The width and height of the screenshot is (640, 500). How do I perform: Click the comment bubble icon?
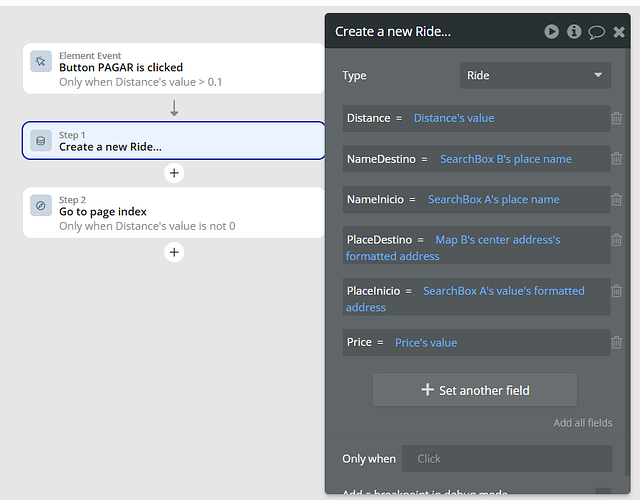click(x=597, y=32)
